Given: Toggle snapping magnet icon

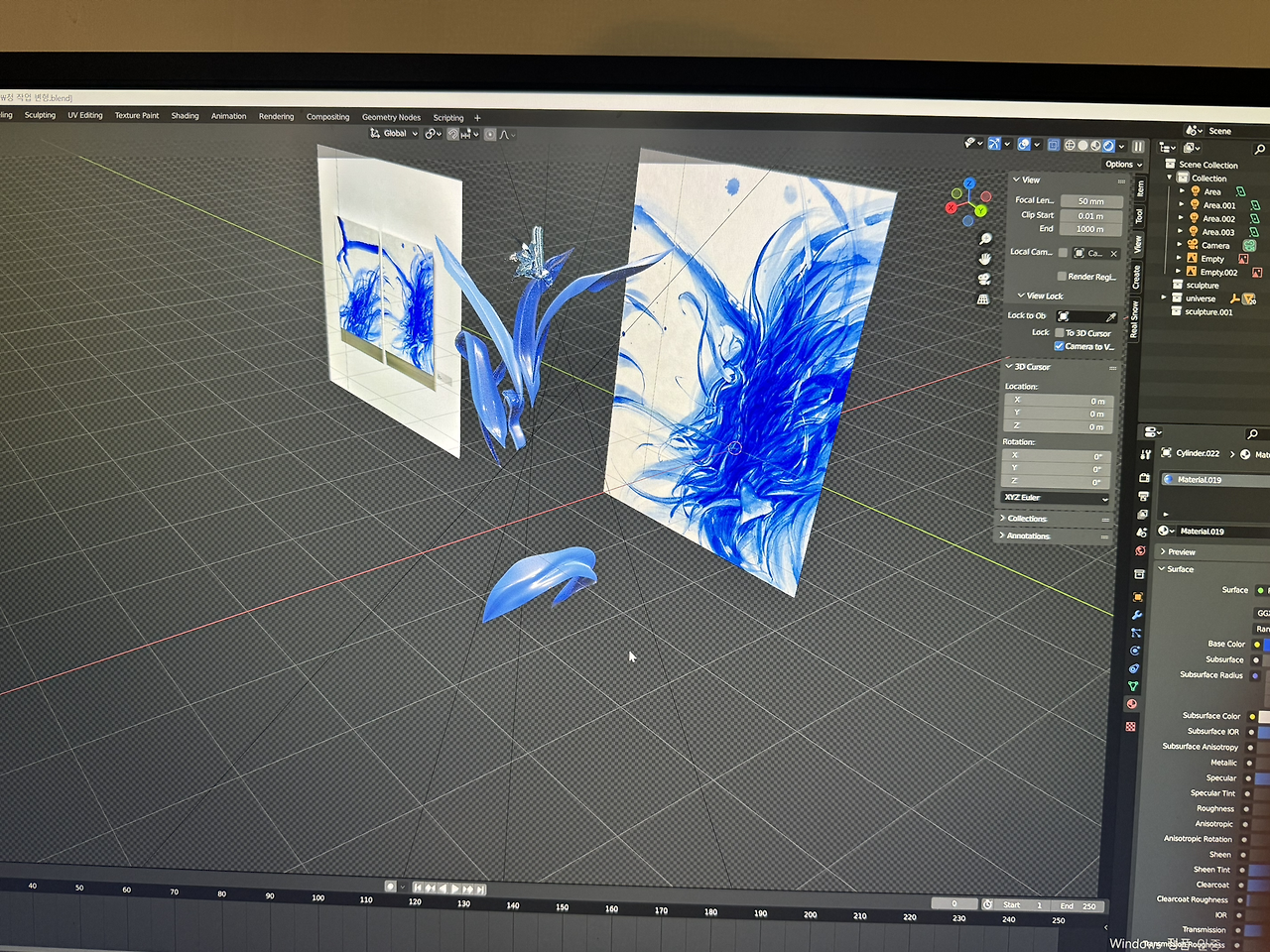Looking at the screenshot, I should (x=453, y=134).
